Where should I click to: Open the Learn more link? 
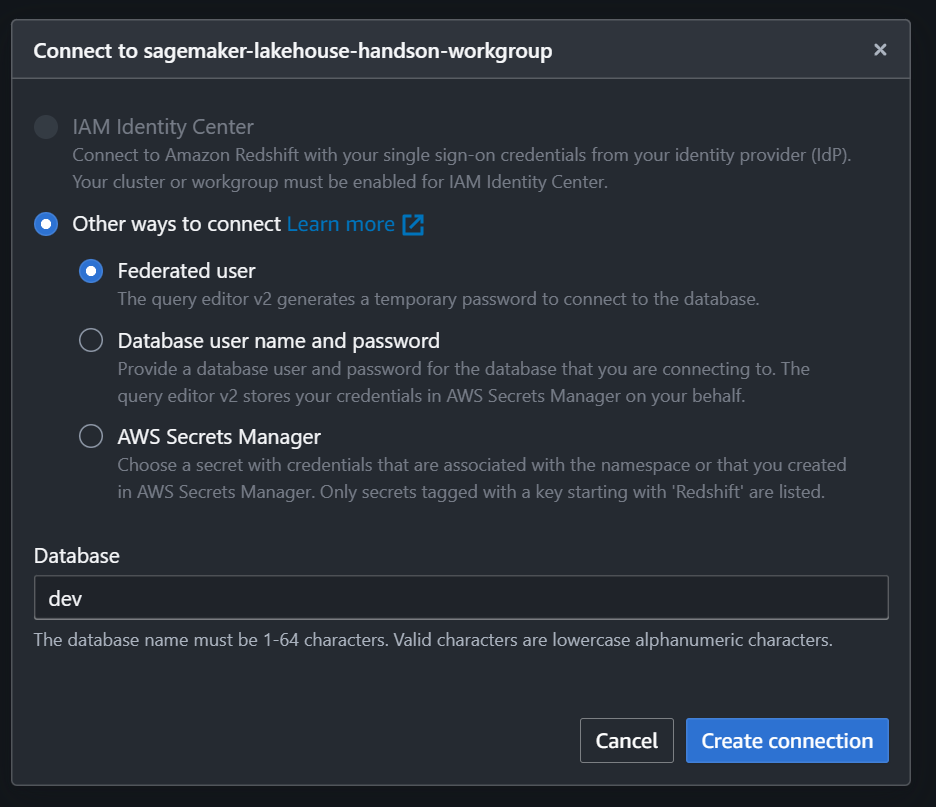click(341, 224)
